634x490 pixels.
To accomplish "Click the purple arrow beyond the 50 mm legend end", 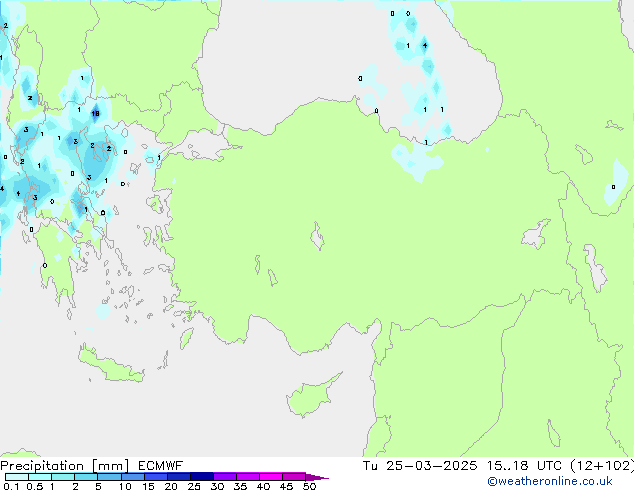I will click(317, 477).
